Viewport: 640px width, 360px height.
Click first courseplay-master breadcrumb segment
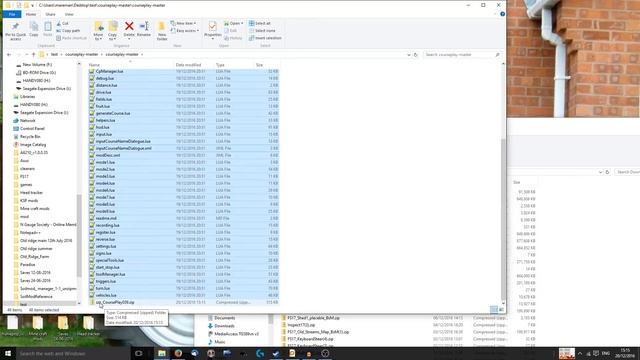coord(82,54)
